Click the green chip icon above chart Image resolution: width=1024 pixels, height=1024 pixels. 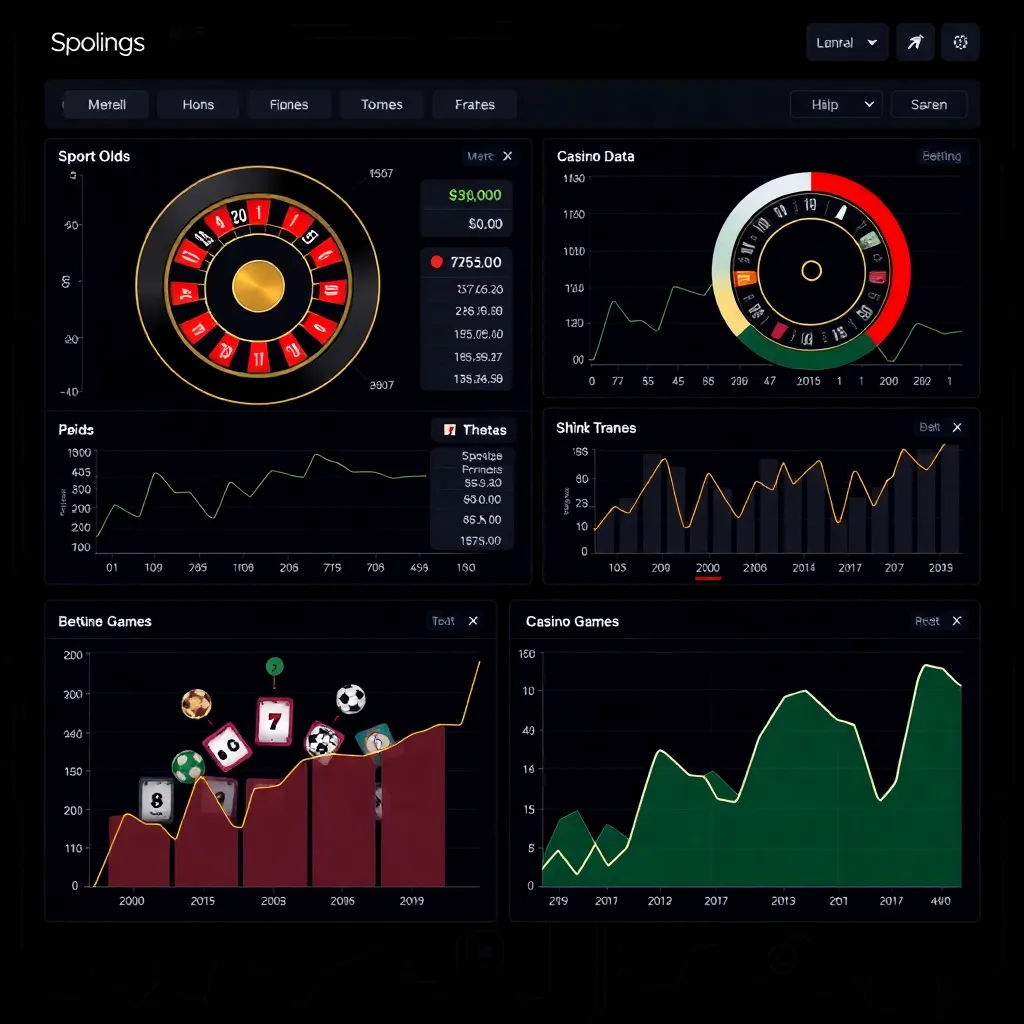click(274, 666)
